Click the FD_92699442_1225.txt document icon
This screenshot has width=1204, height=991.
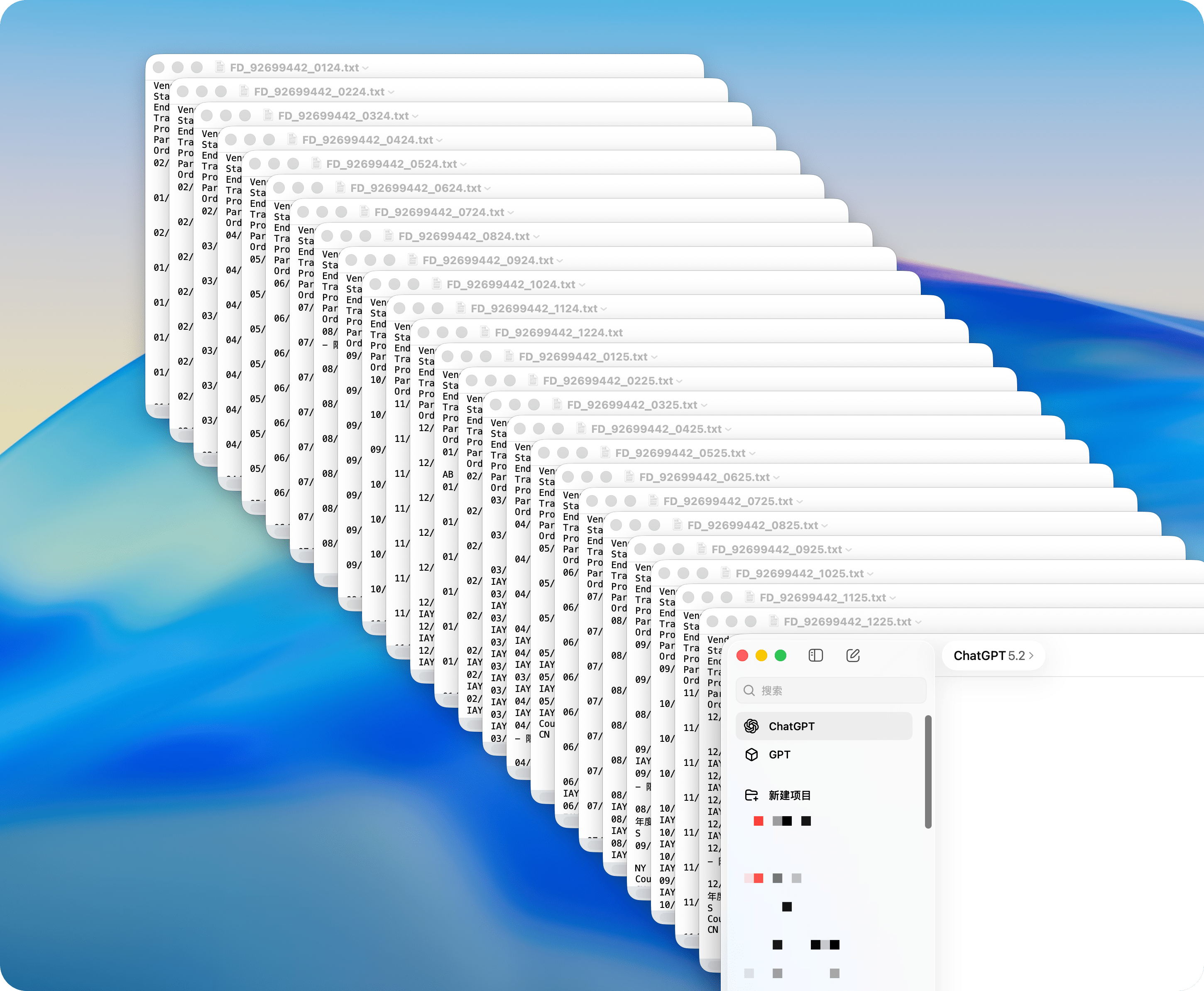774,621
